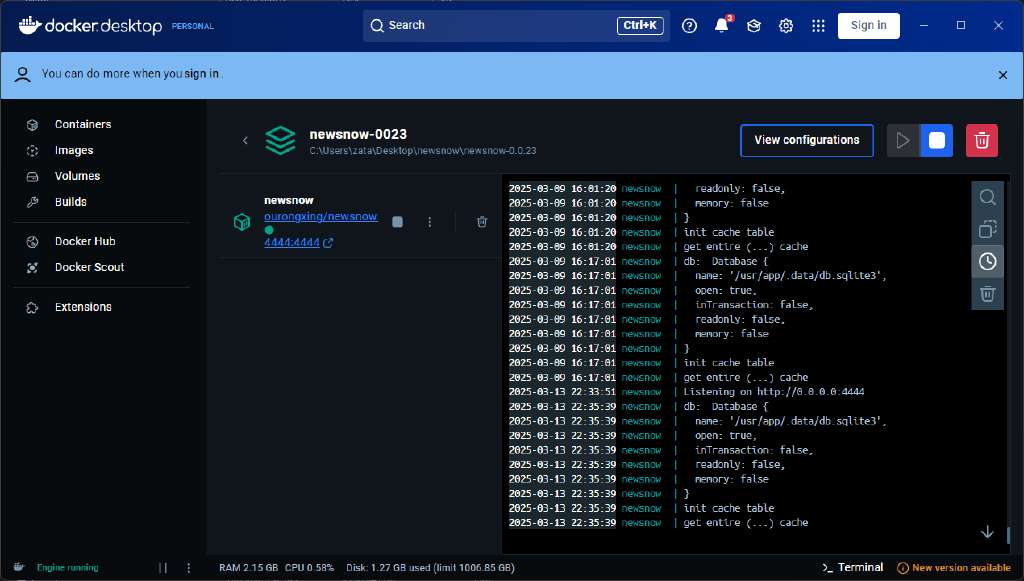Open newsnow container three-dot menu
The image size is (1024, 581).
[430, 222]
